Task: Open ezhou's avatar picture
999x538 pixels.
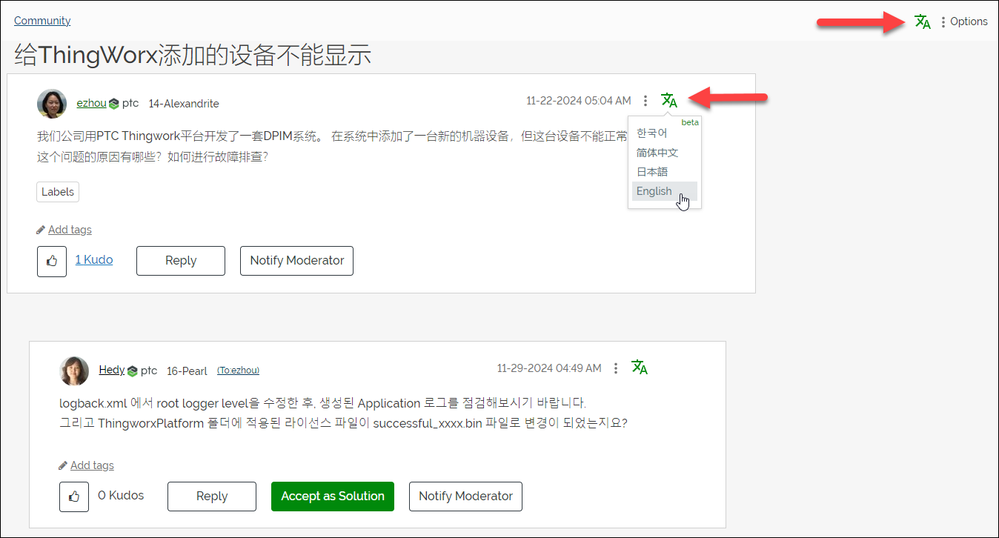Action: point(52,103)
